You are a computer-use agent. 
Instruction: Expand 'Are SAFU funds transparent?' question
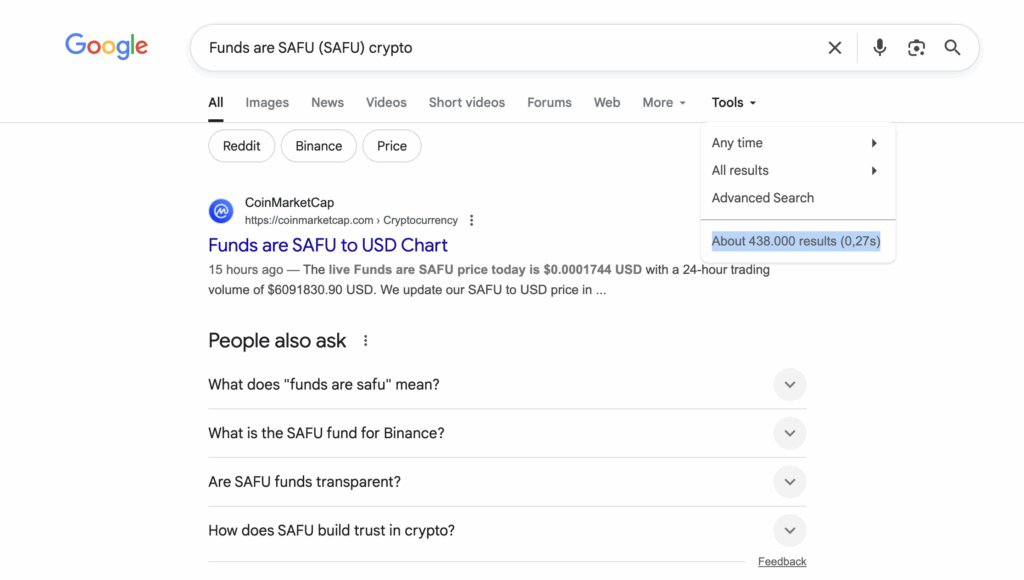tap(789, 482)
